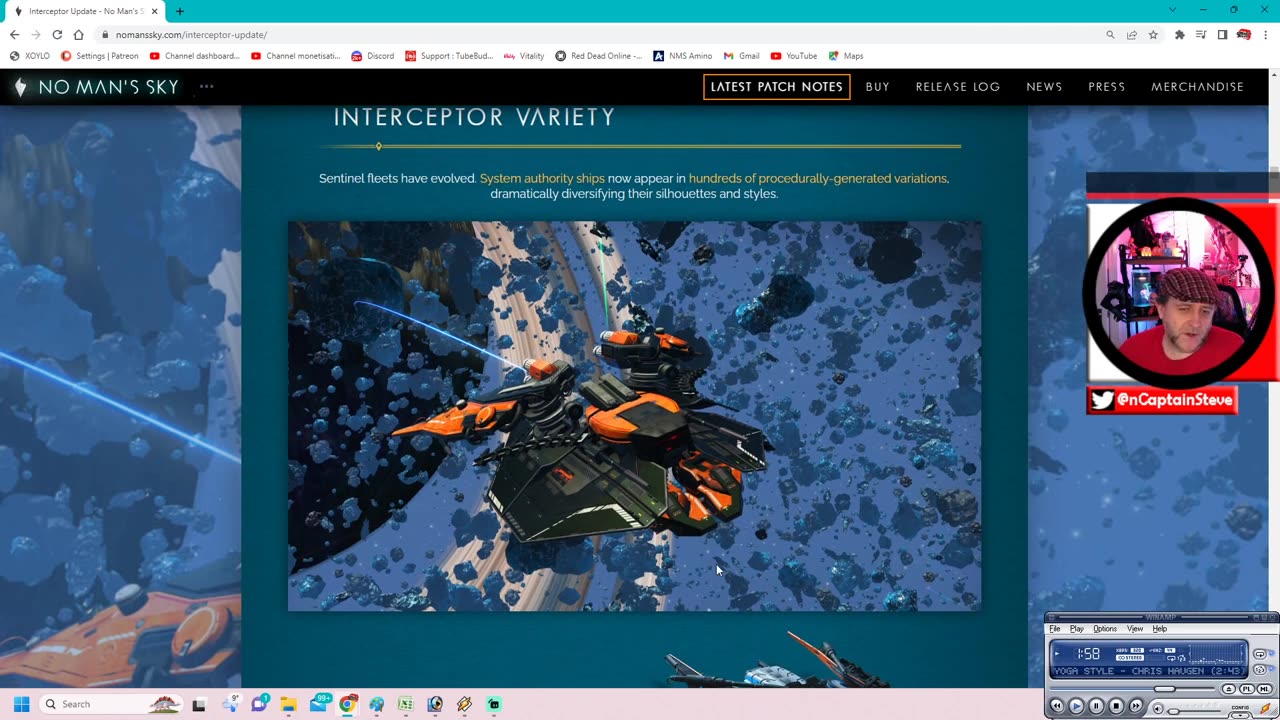1280x720 pixels.
Task: Stop Winamp playback
Action: (1116, 706)
